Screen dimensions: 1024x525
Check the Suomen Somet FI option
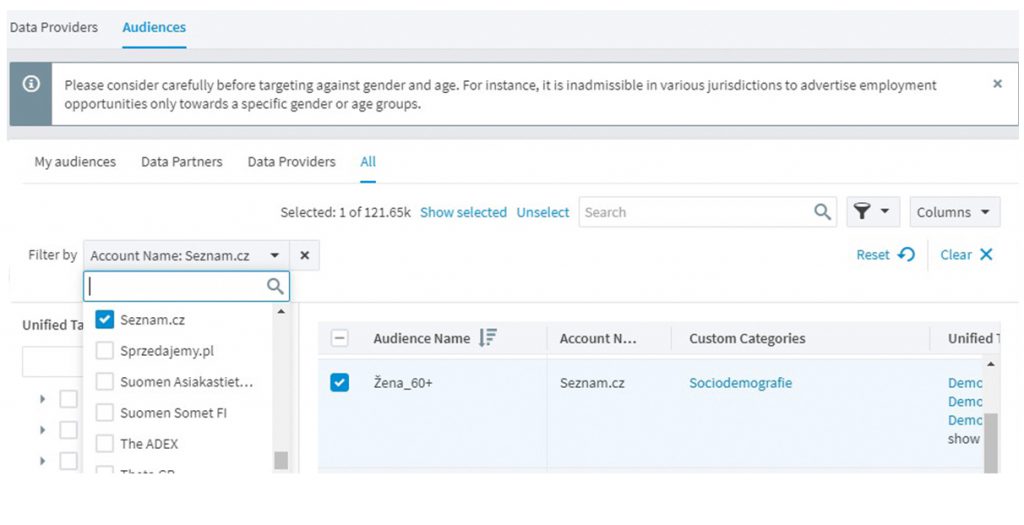point(104,413)
